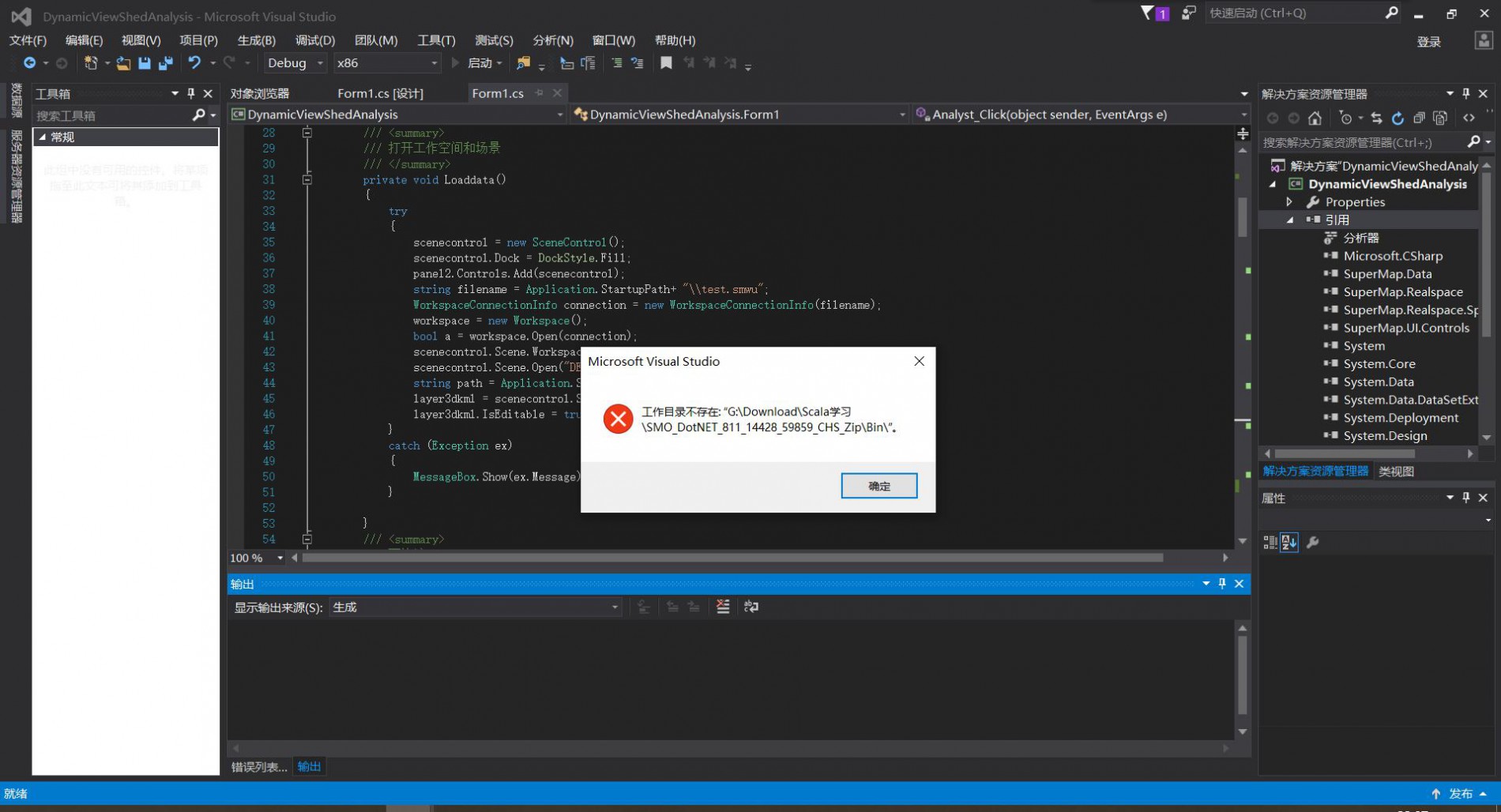Click the sync with active document icon

click(1376, 118)
